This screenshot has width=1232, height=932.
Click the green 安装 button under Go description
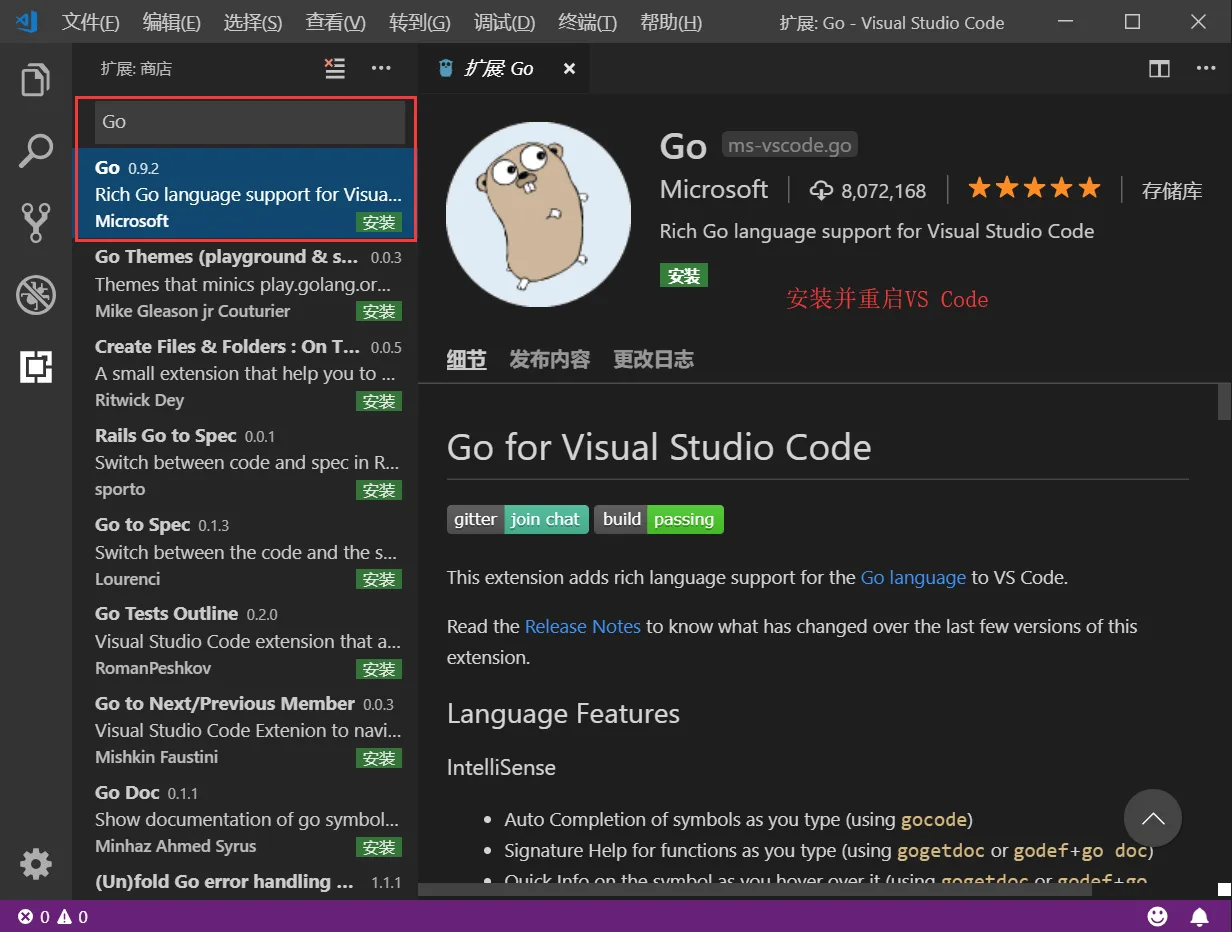pos(683,275)
